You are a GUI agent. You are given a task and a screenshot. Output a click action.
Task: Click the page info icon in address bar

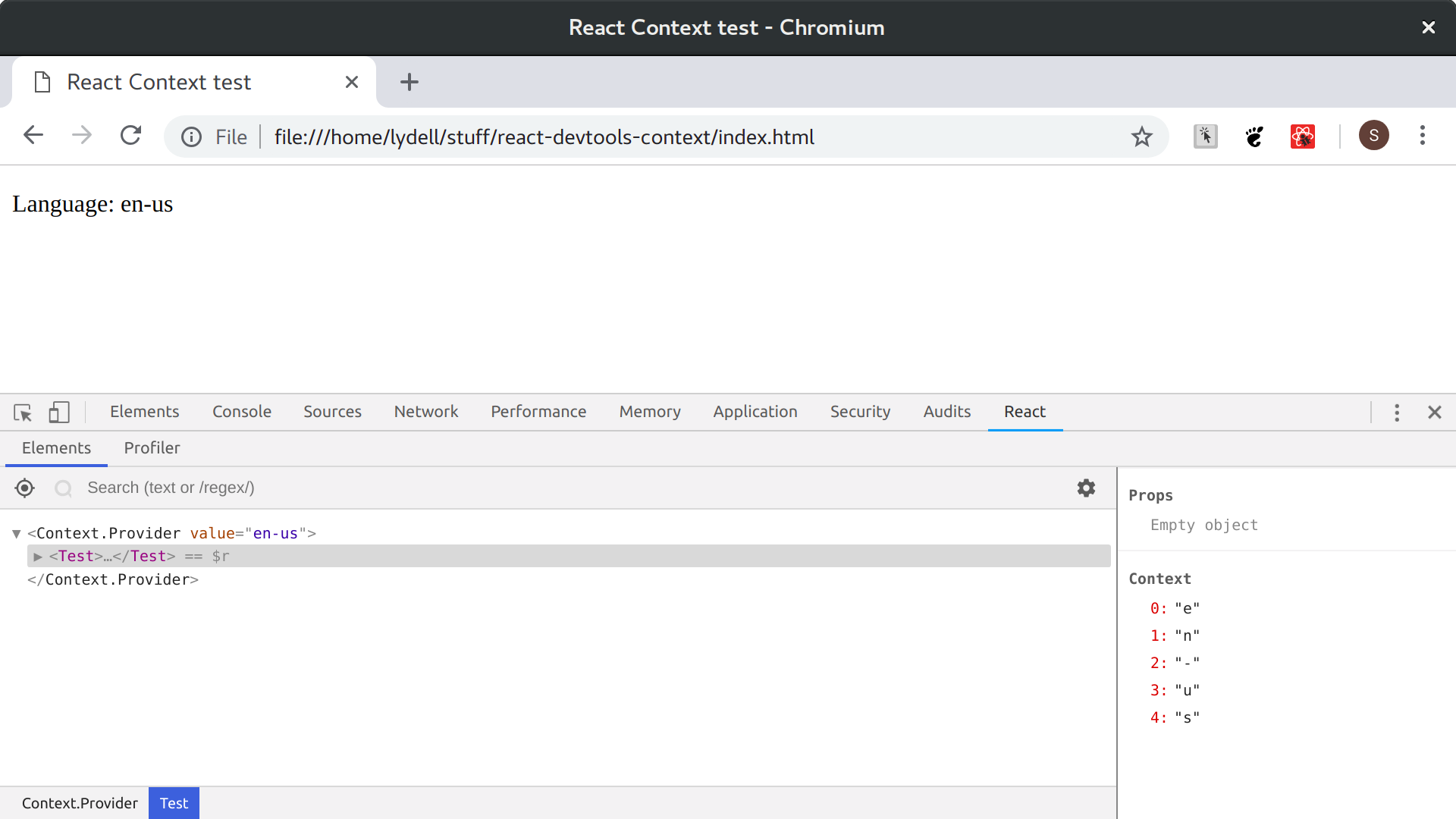[x=191, y=136]
